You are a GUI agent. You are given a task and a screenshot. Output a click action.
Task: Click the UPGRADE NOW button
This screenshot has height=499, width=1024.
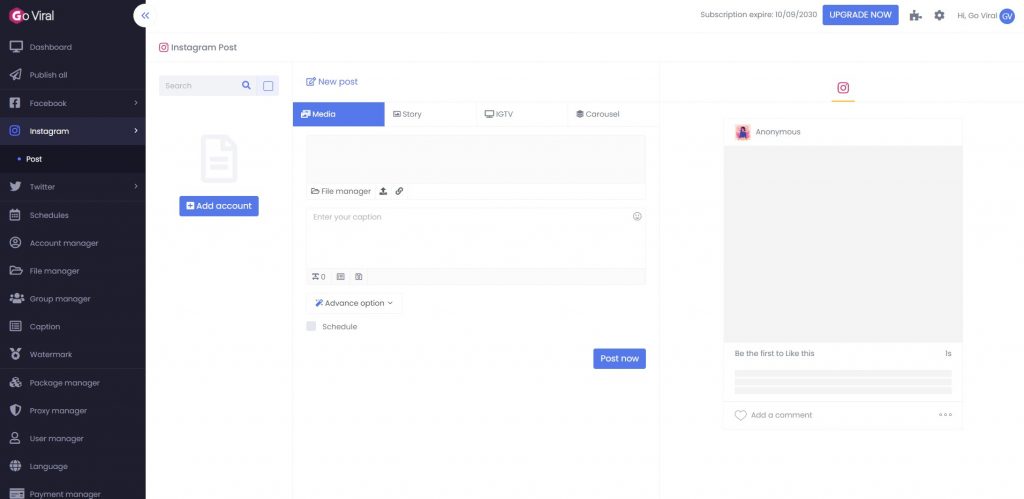coord(860,15)
